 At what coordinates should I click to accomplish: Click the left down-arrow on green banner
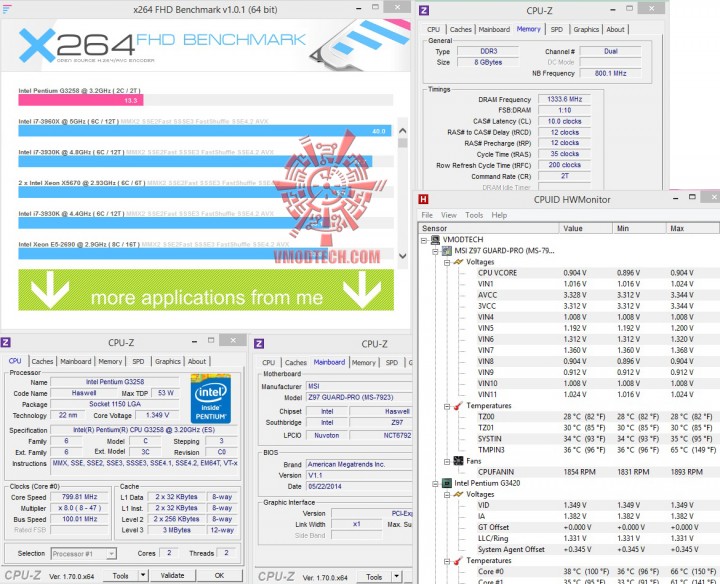tap(50, 290)
